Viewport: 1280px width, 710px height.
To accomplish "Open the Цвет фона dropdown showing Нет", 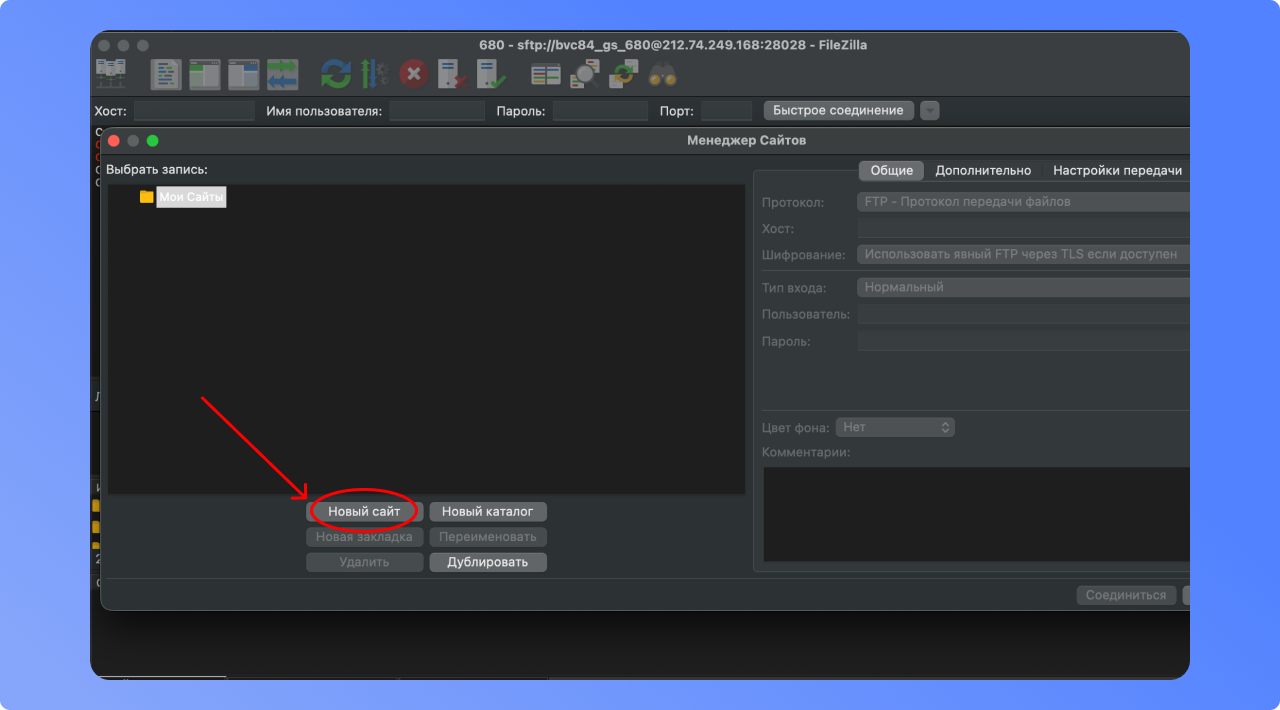I will click(895, 427).
